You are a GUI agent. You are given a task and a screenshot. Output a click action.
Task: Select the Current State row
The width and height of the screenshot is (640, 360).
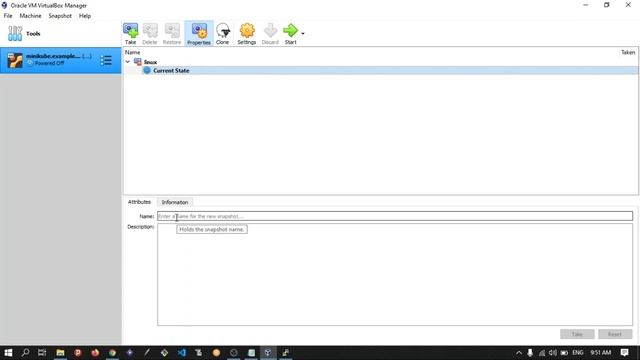pos(380,71)
